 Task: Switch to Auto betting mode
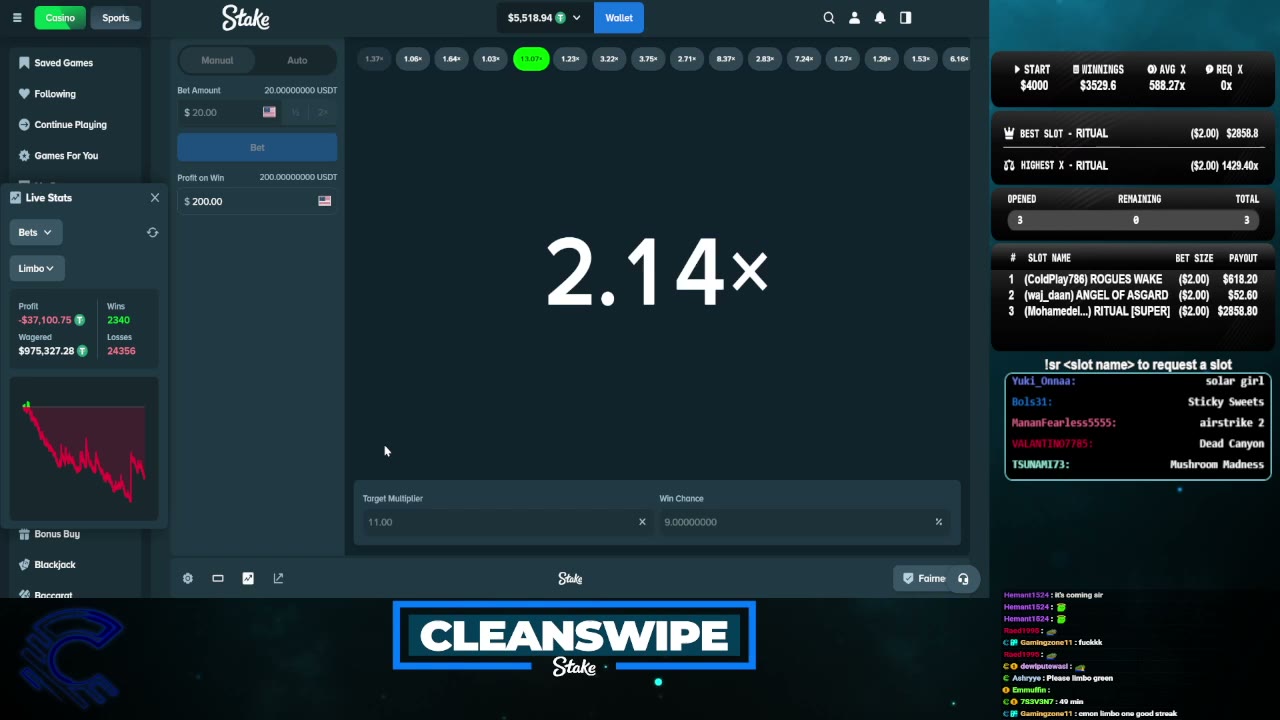pyautogui.click(x=297, y=60)
